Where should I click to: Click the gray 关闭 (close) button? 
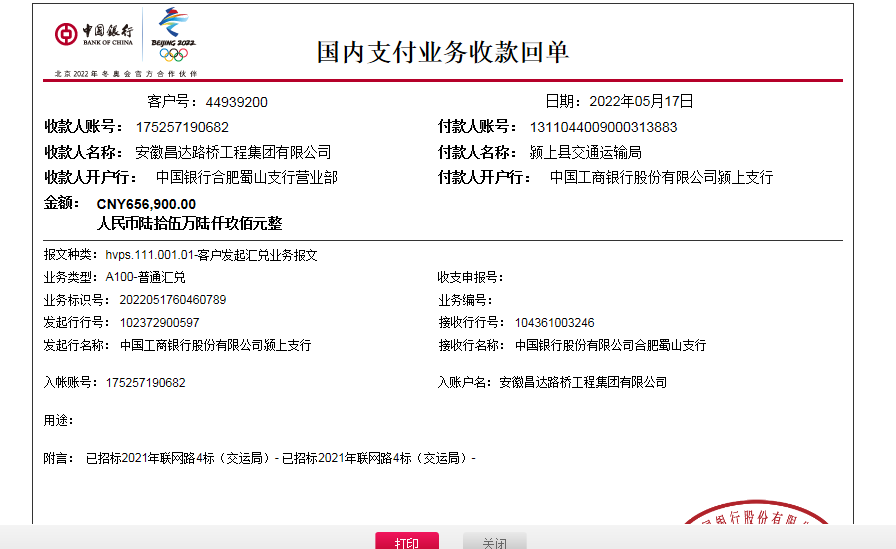pos(494,541)
